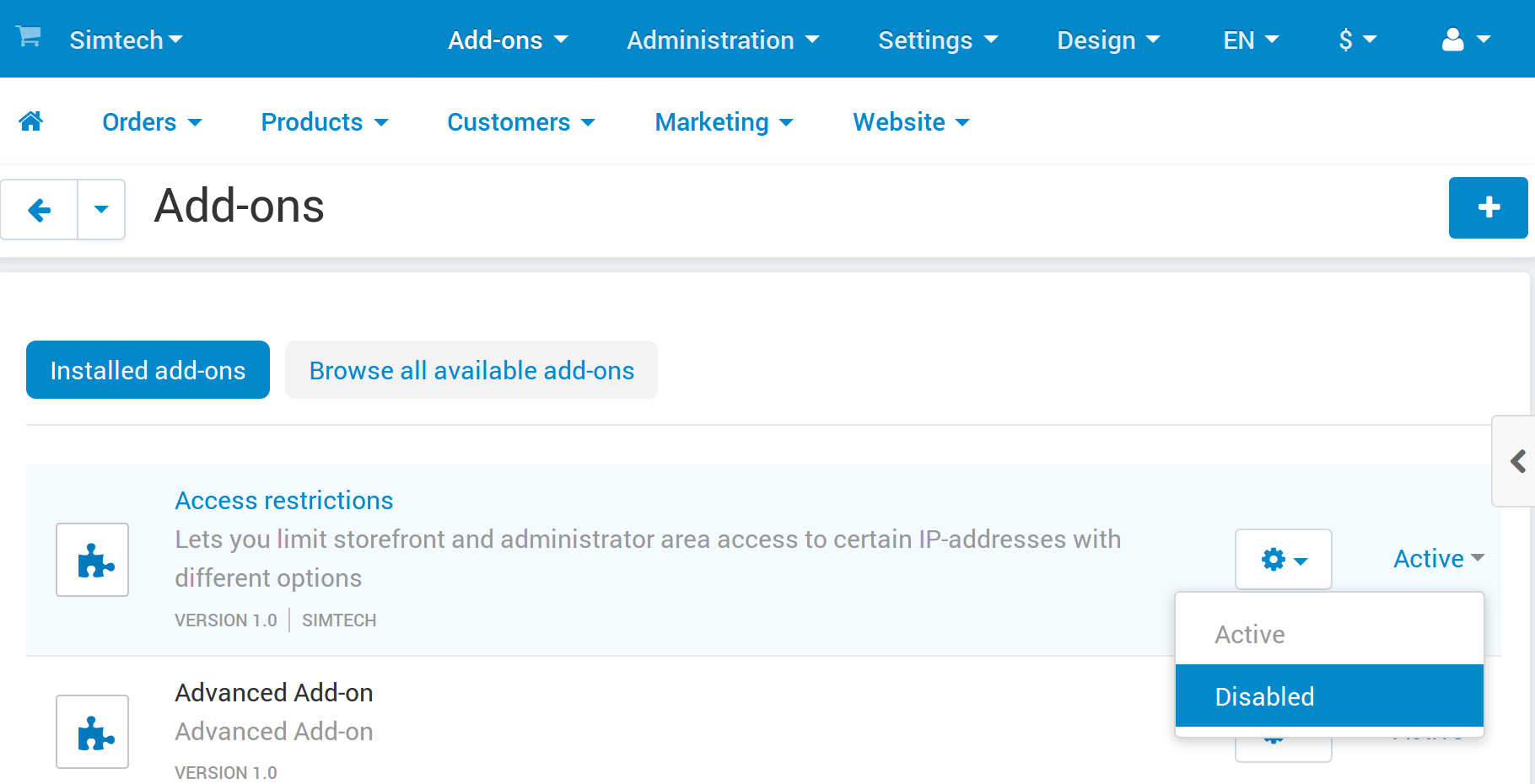Open the Products menu
This screenshot has height=784, width=1535.
(325, 122)
